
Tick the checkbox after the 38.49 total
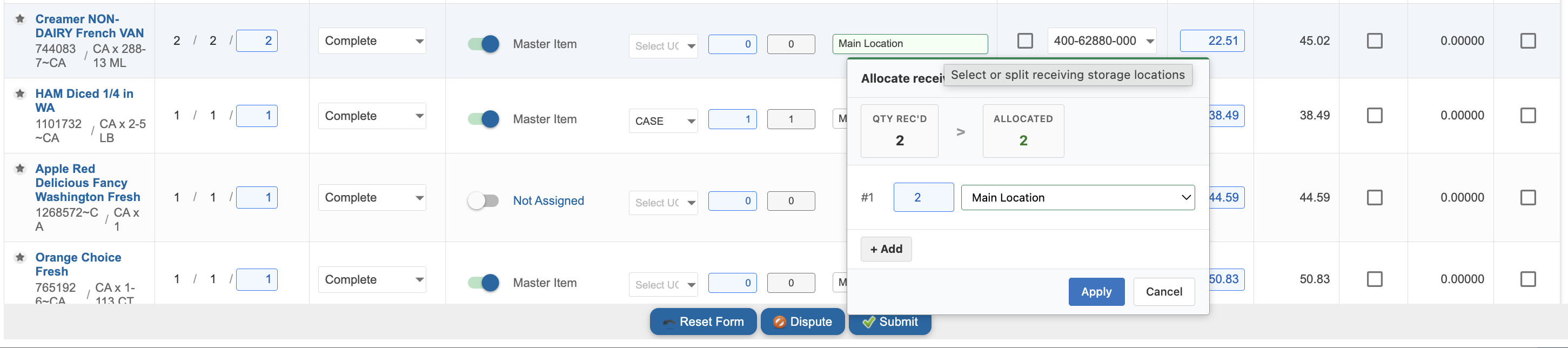coord(1375,116)
